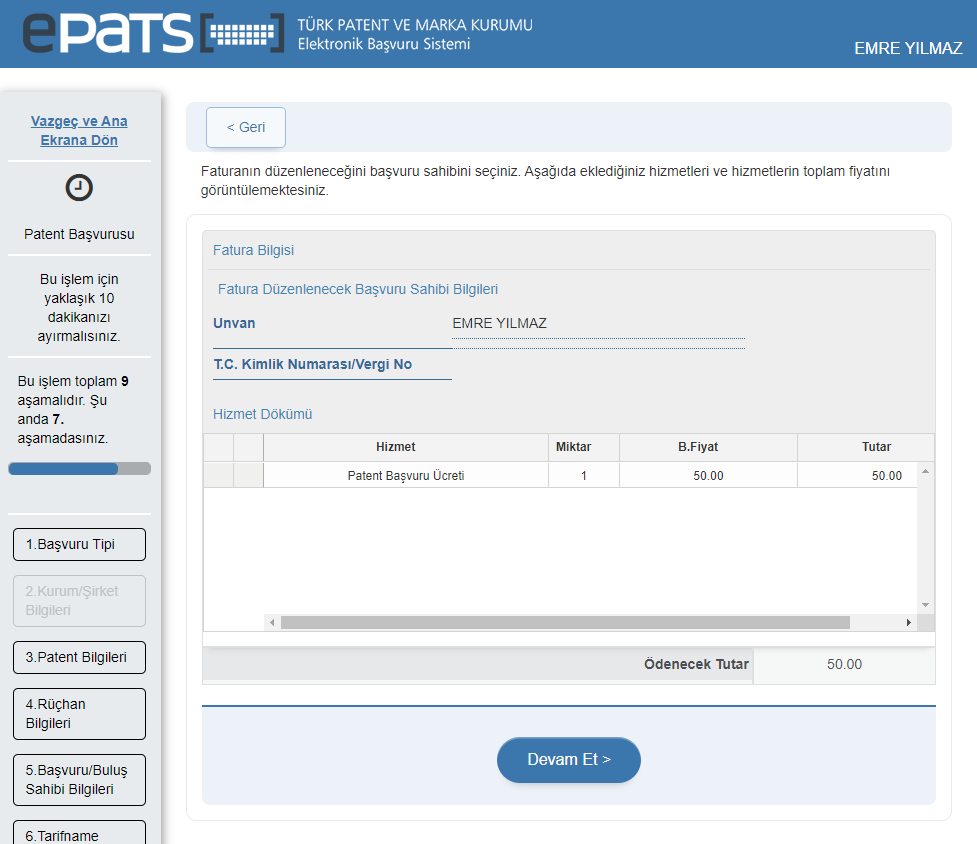Viewport: 977px width, 844px height.
Task: Click the Miktar column header
Action: click(584, 447)
